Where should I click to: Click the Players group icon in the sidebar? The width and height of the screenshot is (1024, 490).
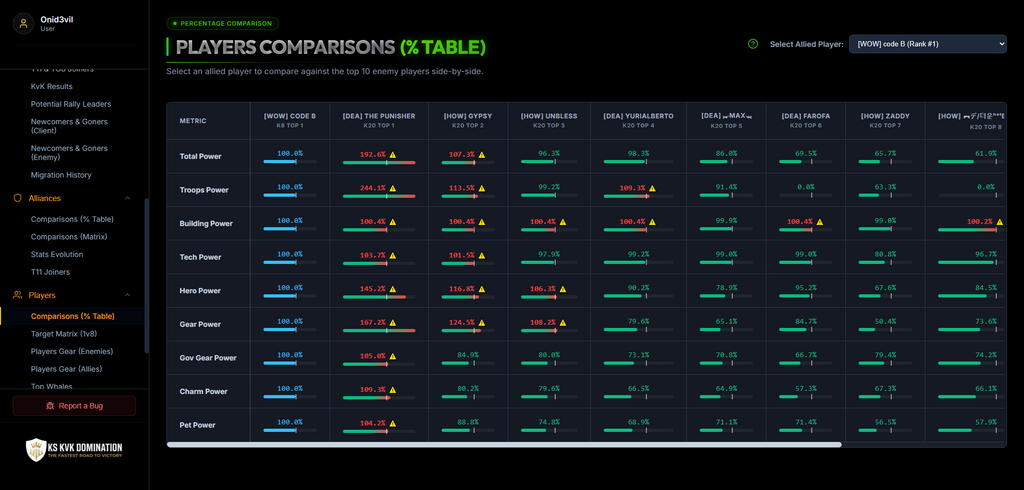pyautogui.click(x=18, y=295)
